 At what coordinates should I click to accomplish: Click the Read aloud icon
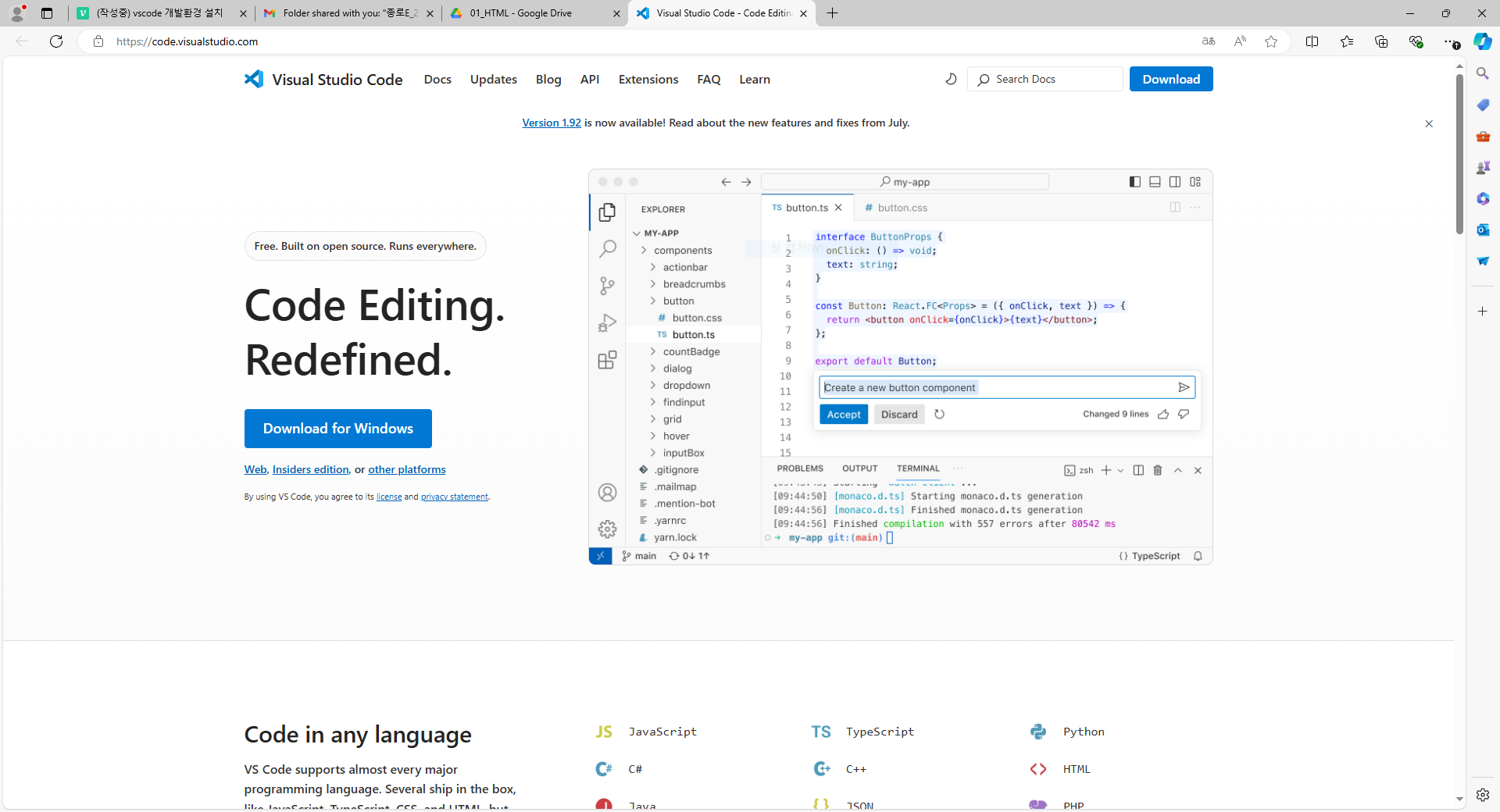coord(1240,41)
